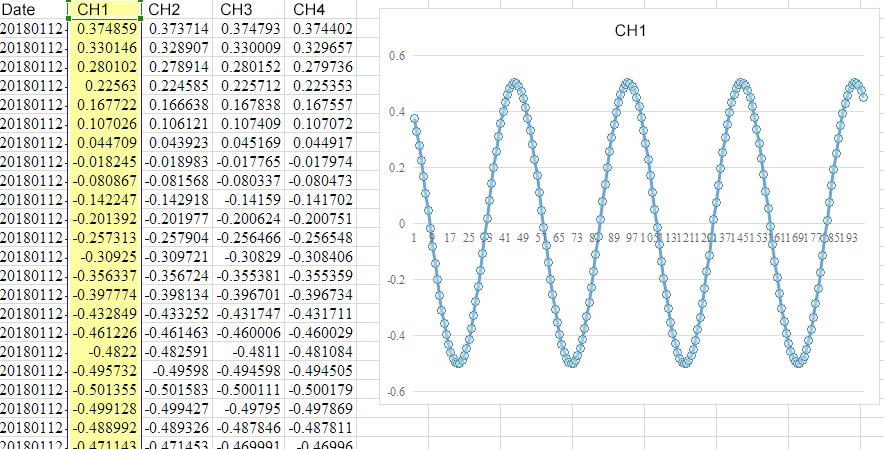Select the chart title CH1
Screen dimensions: 884x449
coord(630,32)
